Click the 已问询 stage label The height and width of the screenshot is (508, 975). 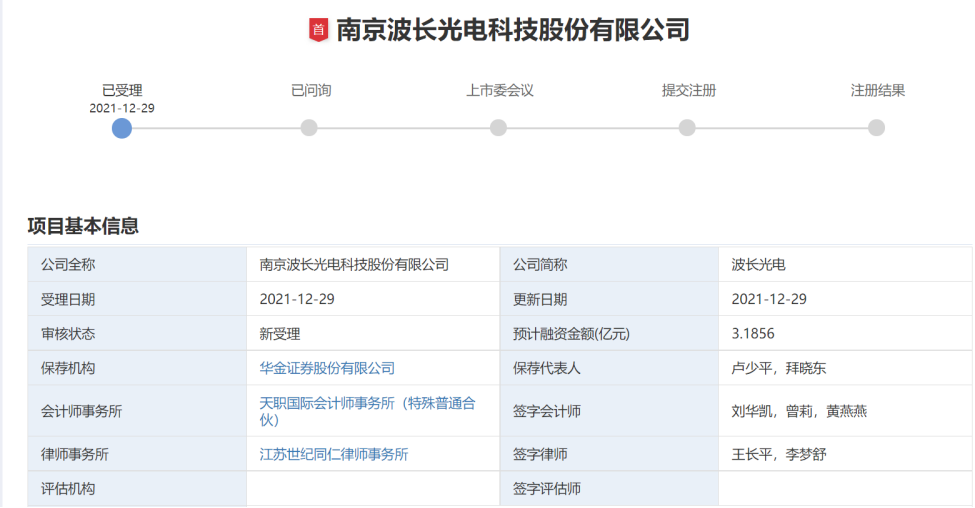point(311,90)
